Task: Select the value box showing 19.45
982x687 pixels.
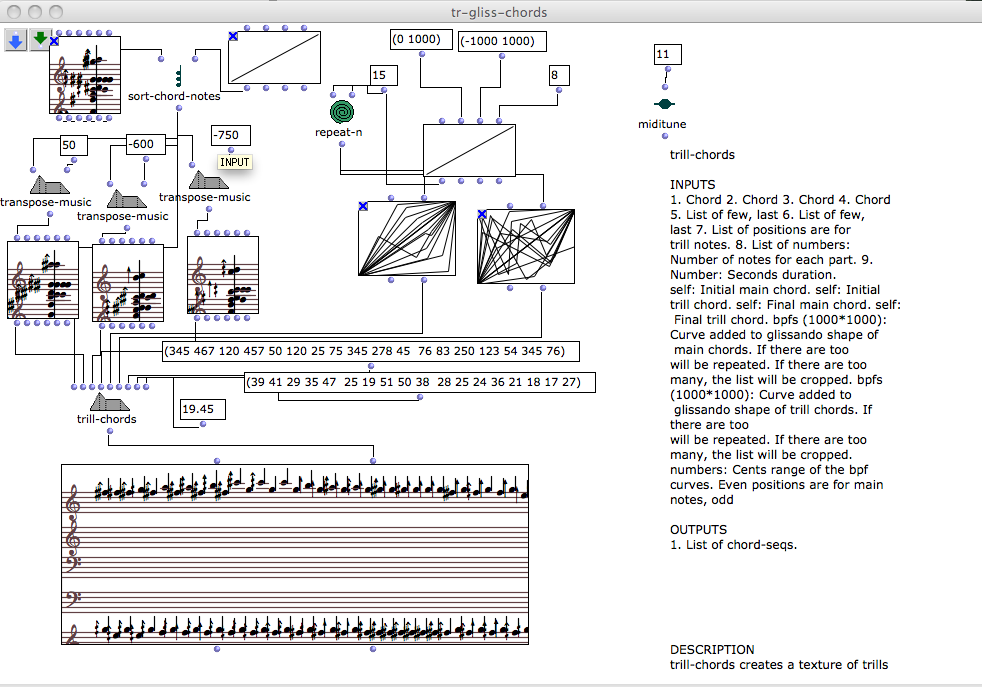Action: pyautogui.click(x=203, y=409)
